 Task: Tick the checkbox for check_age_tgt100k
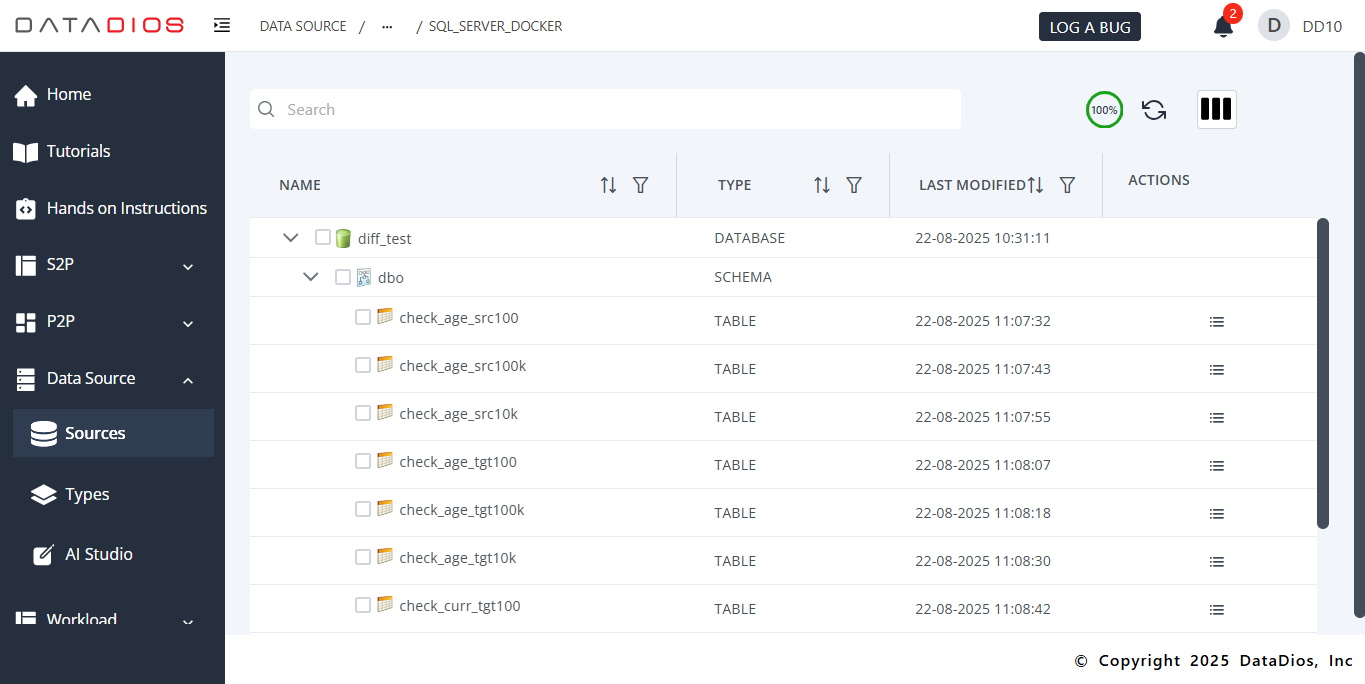[362, 508]
